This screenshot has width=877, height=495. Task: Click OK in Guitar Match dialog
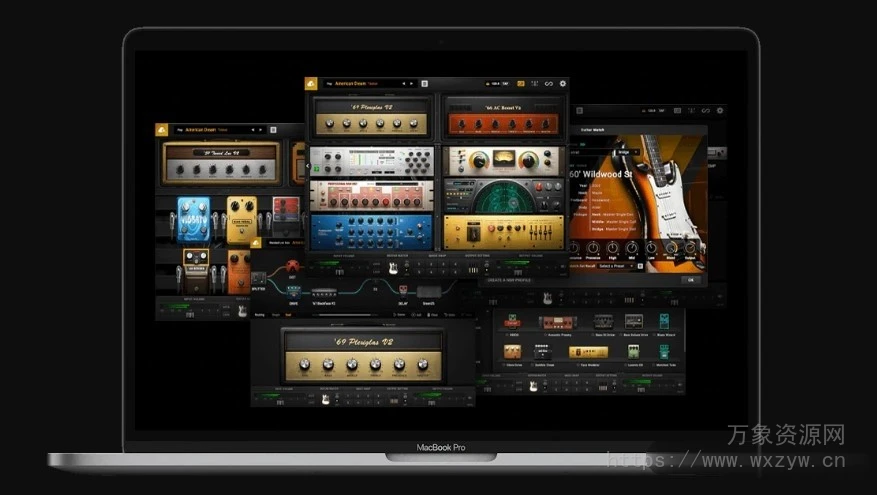tap(691, 280)
